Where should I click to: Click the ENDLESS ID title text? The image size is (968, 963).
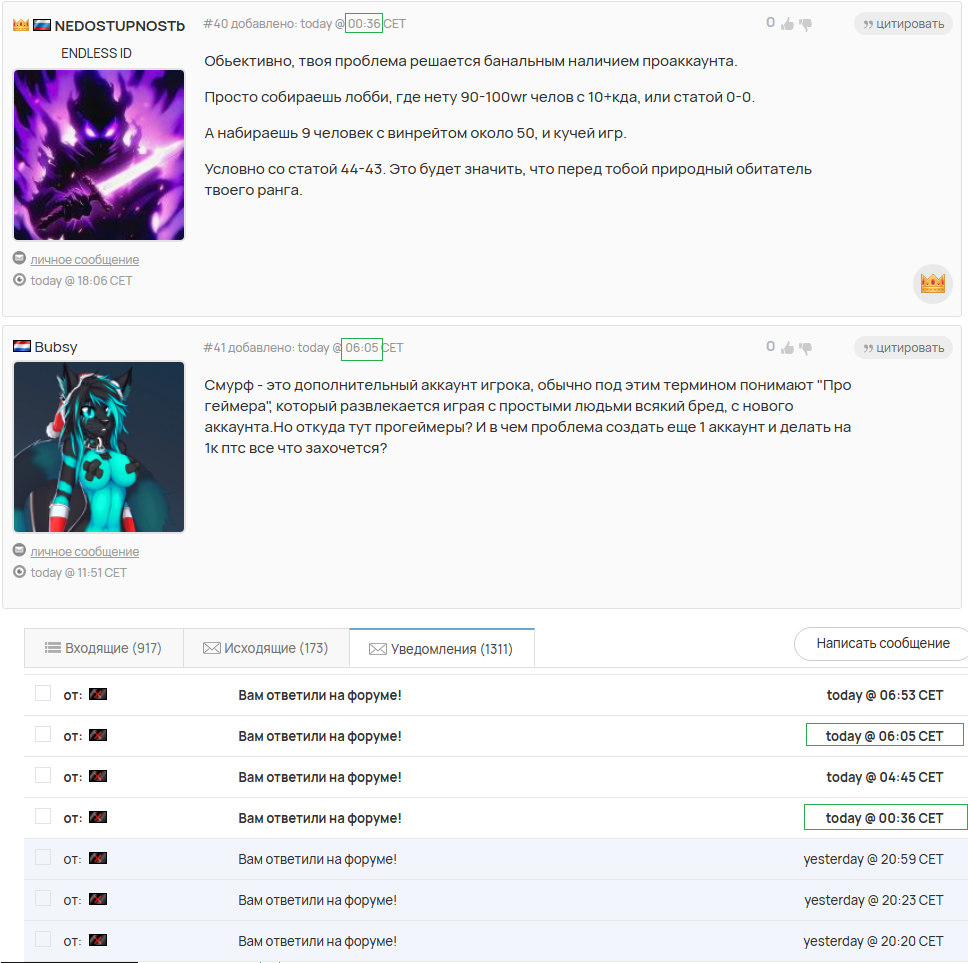(96, 54)
